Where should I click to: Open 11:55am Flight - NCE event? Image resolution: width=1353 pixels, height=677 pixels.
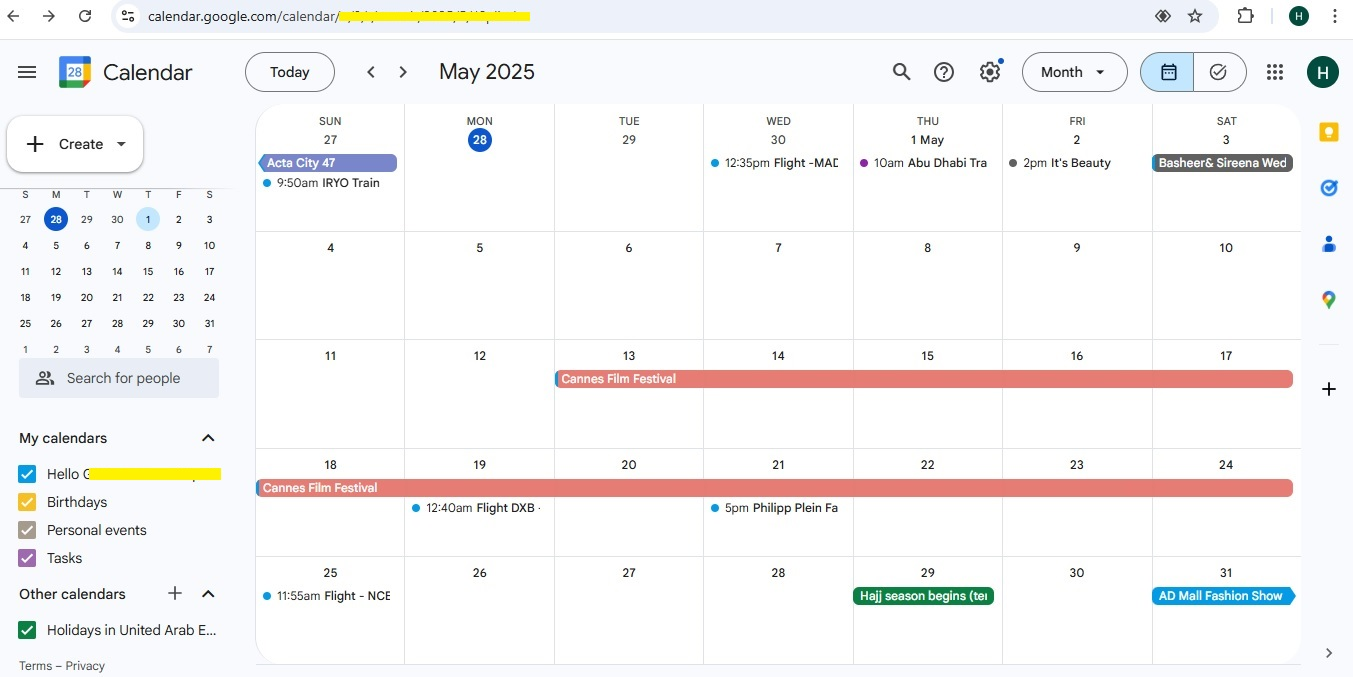tap(328, 596)
